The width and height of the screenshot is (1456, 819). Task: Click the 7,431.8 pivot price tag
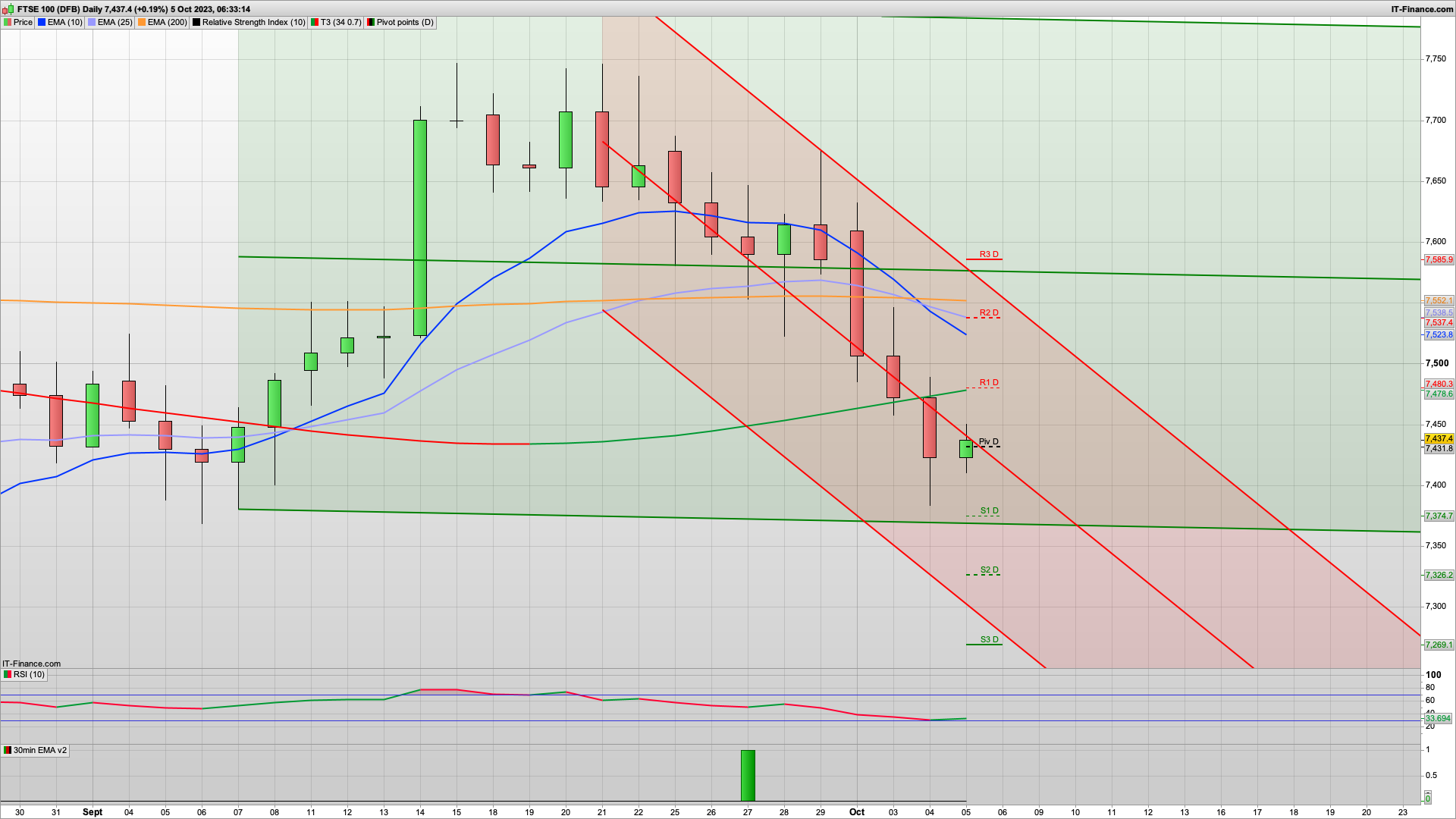(x=1439, y=448)
